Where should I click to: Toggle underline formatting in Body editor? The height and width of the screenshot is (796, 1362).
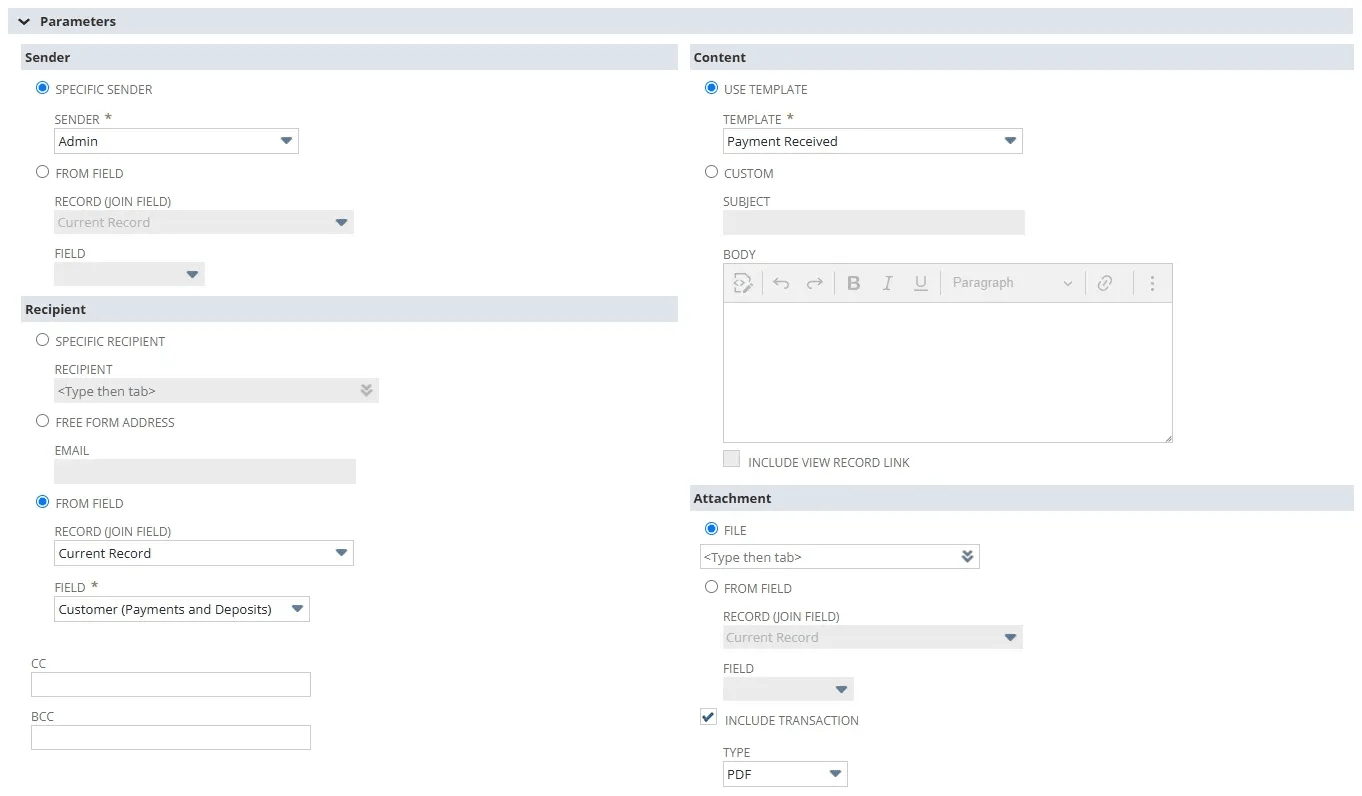coord(921,283)
